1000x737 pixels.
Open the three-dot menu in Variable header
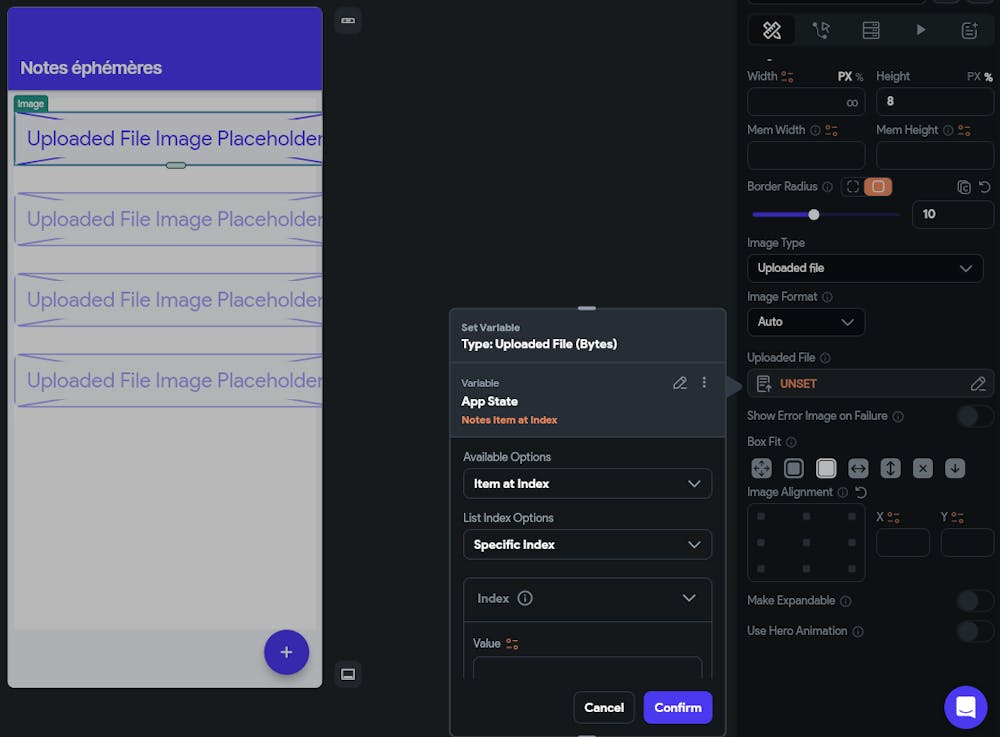[704, 383]
